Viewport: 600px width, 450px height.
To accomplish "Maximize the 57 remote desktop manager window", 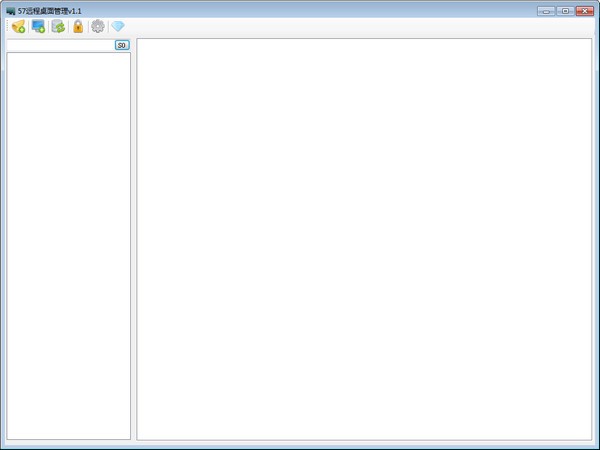I will coord(565,11).
